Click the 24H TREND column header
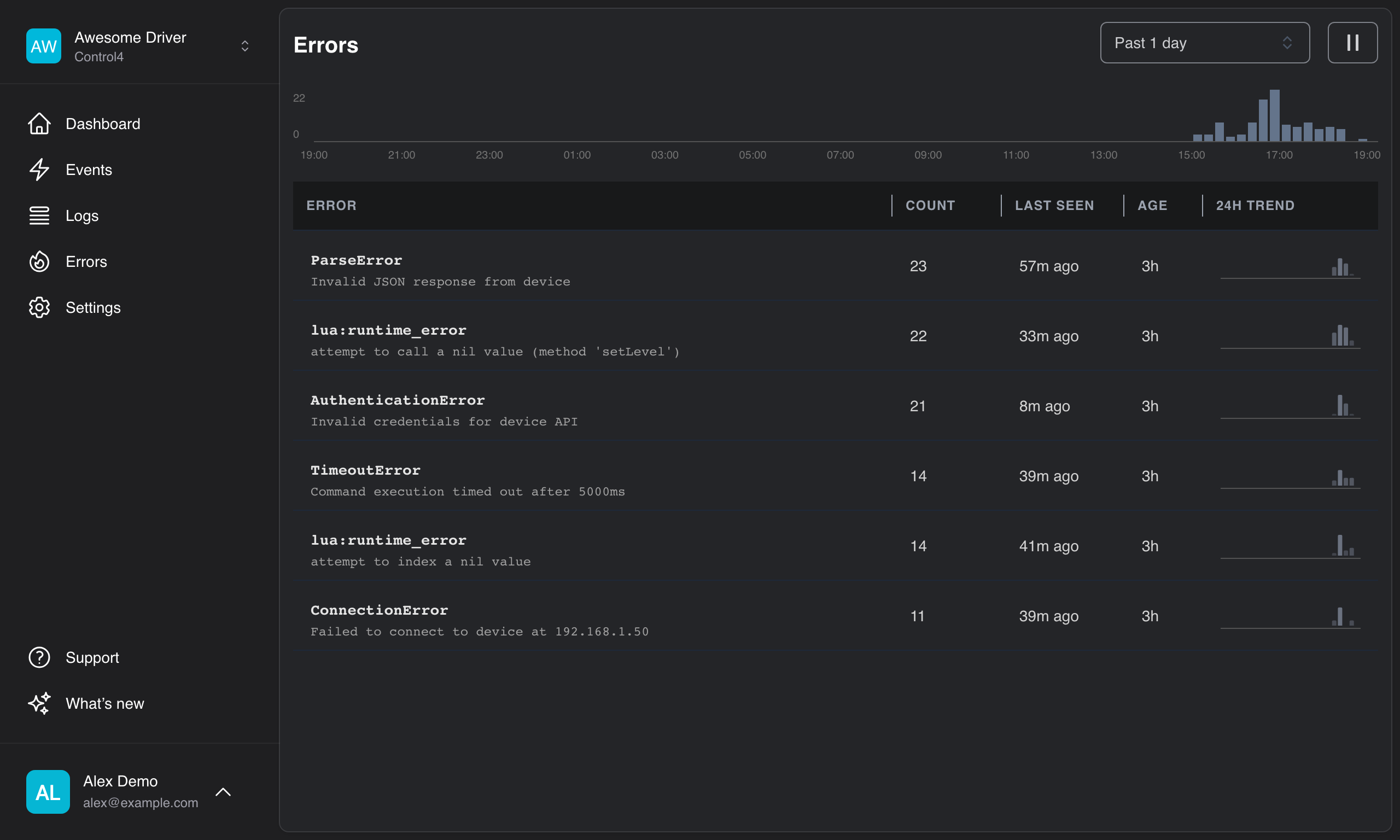Viewport: 1400px width, 840px height. tap(1255, 205)
